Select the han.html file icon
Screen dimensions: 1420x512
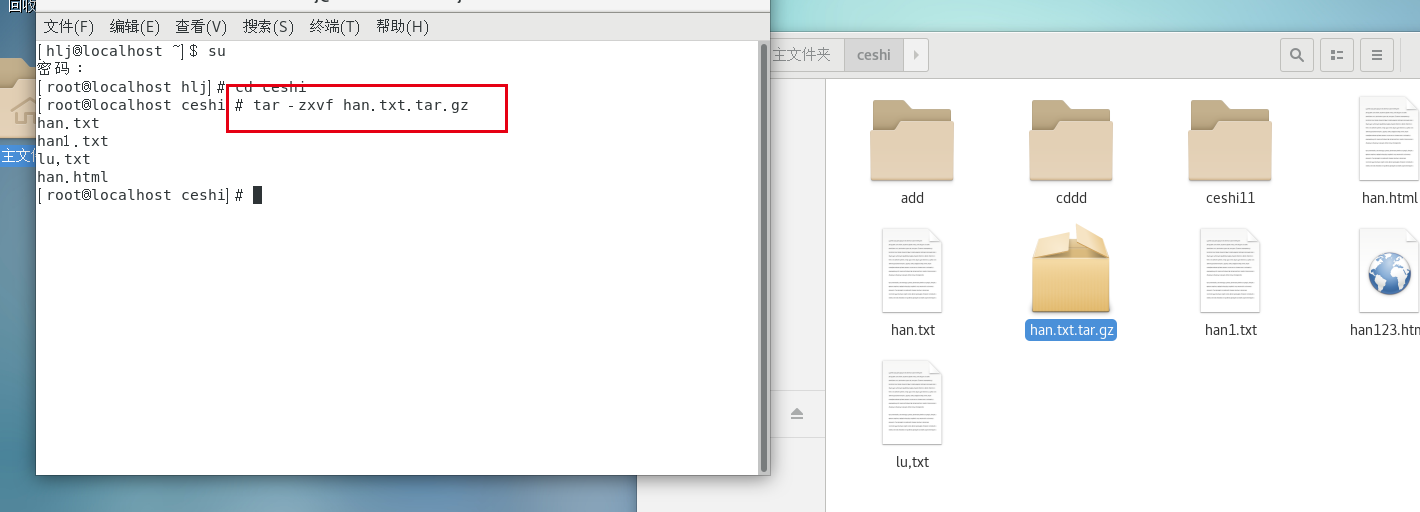(x=1389, y=139)
